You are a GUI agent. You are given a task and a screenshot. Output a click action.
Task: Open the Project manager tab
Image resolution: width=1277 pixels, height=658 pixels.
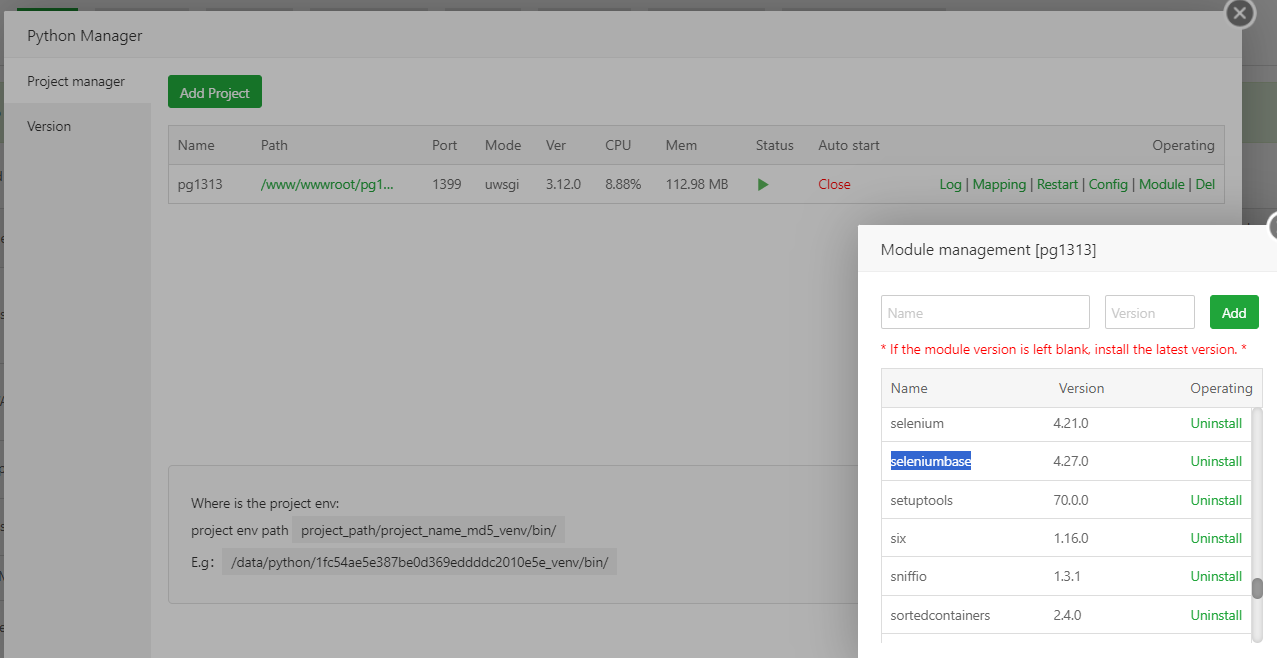[x=76, y=82]
